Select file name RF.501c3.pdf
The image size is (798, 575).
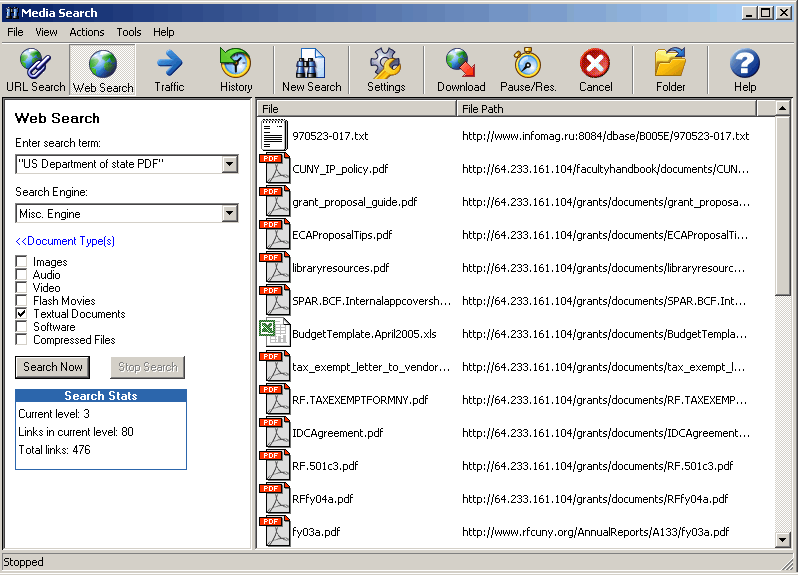click(x=325, y=466)
